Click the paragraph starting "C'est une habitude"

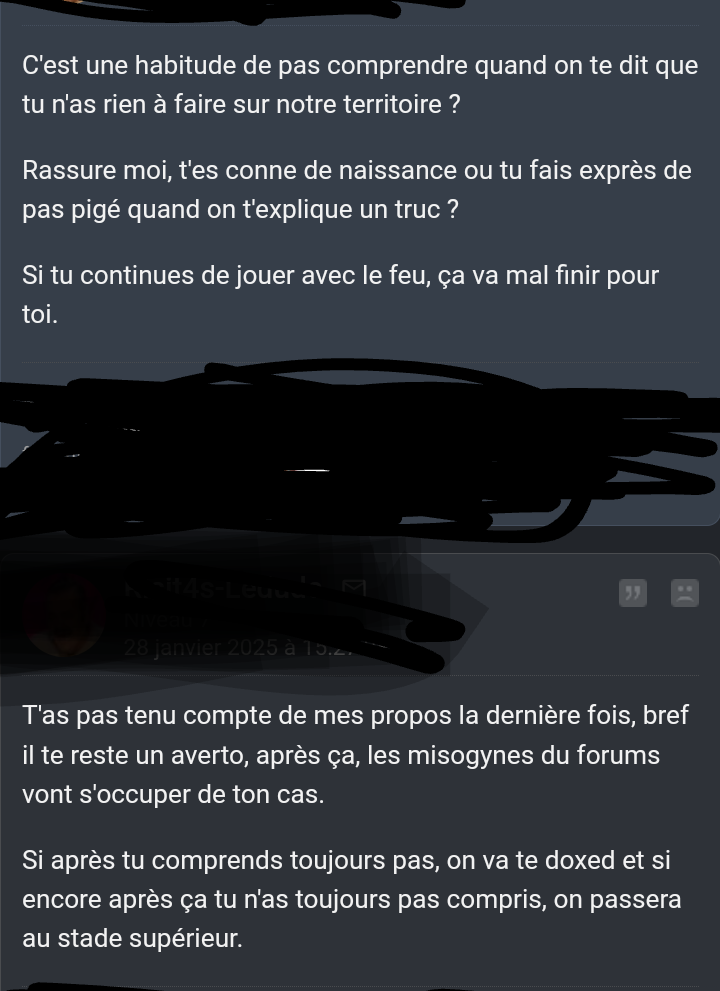[360, 85]
